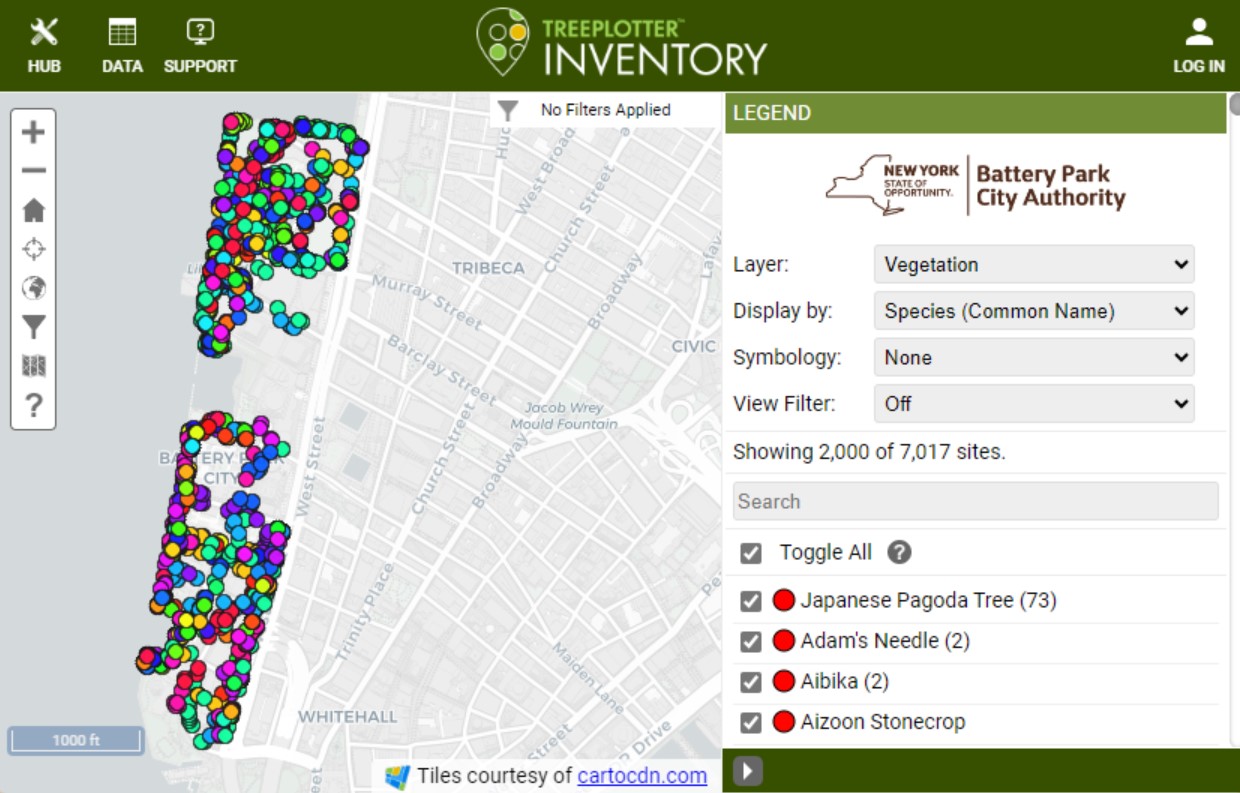Open the Hub menu
The width and height of the screenshot is (1240, 793).
44,46
